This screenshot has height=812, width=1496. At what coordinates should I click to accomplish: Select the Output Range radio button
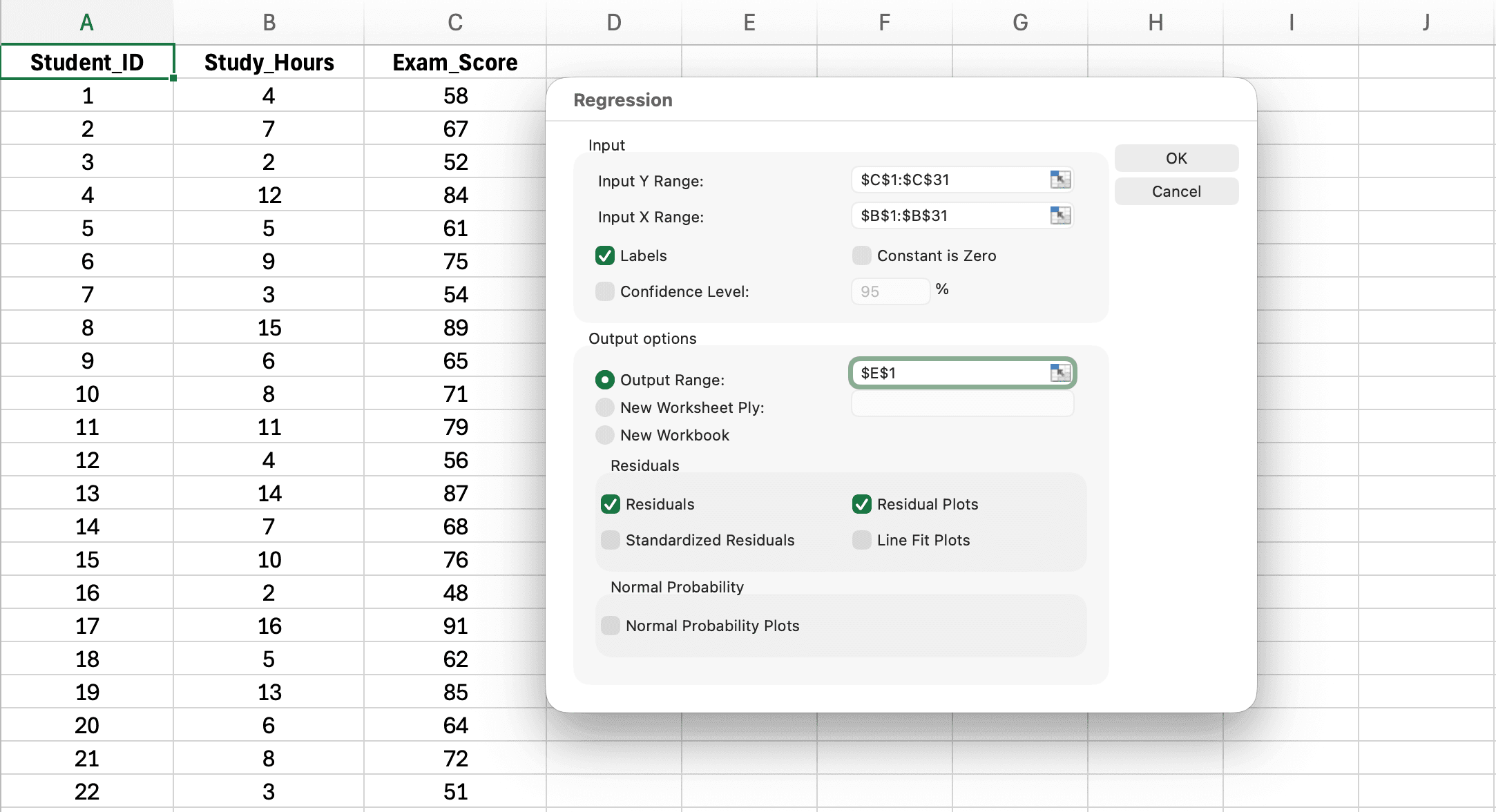[604, 379]
